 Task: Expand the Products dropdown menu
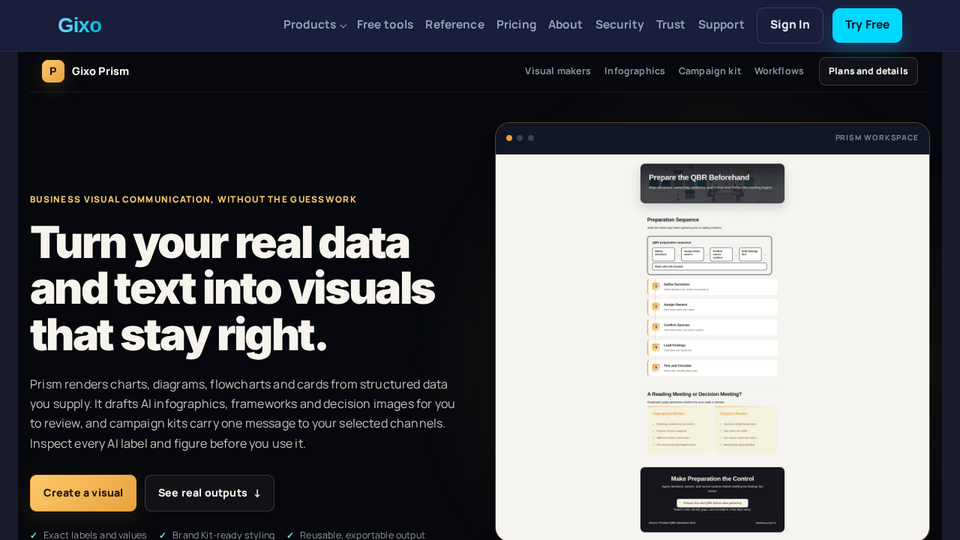pyautogui.click(x=314, y=25)
